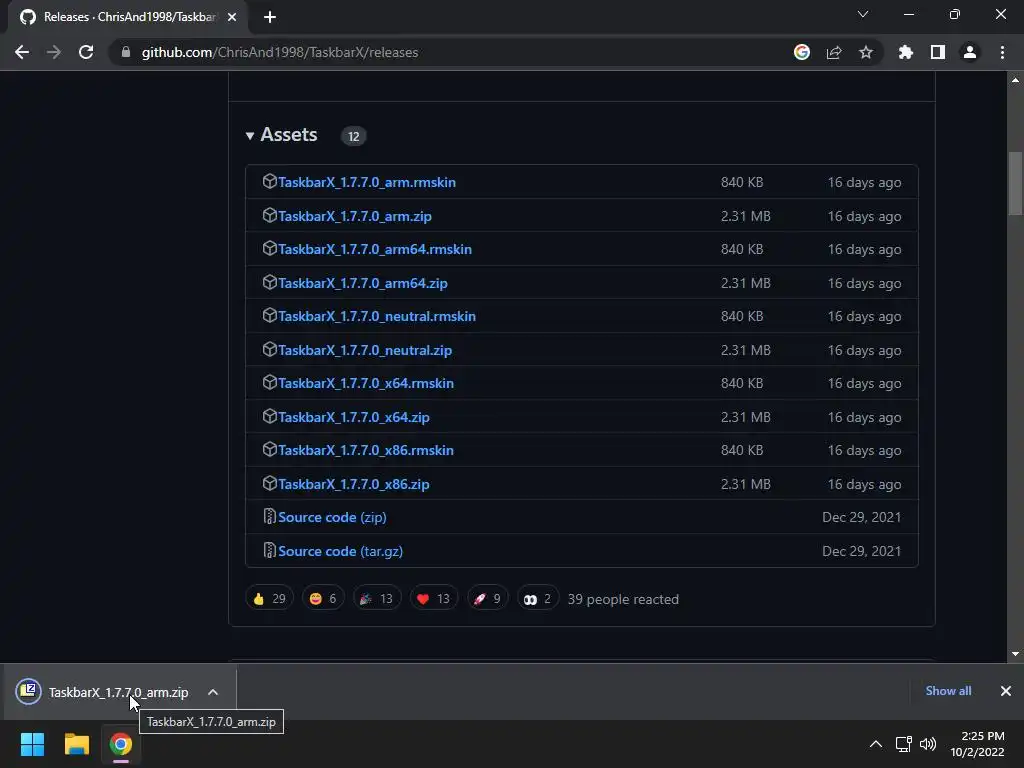1024x768 pixels.
Task: Toggle the browser side panel icon
Action: (x=938, y=52)
